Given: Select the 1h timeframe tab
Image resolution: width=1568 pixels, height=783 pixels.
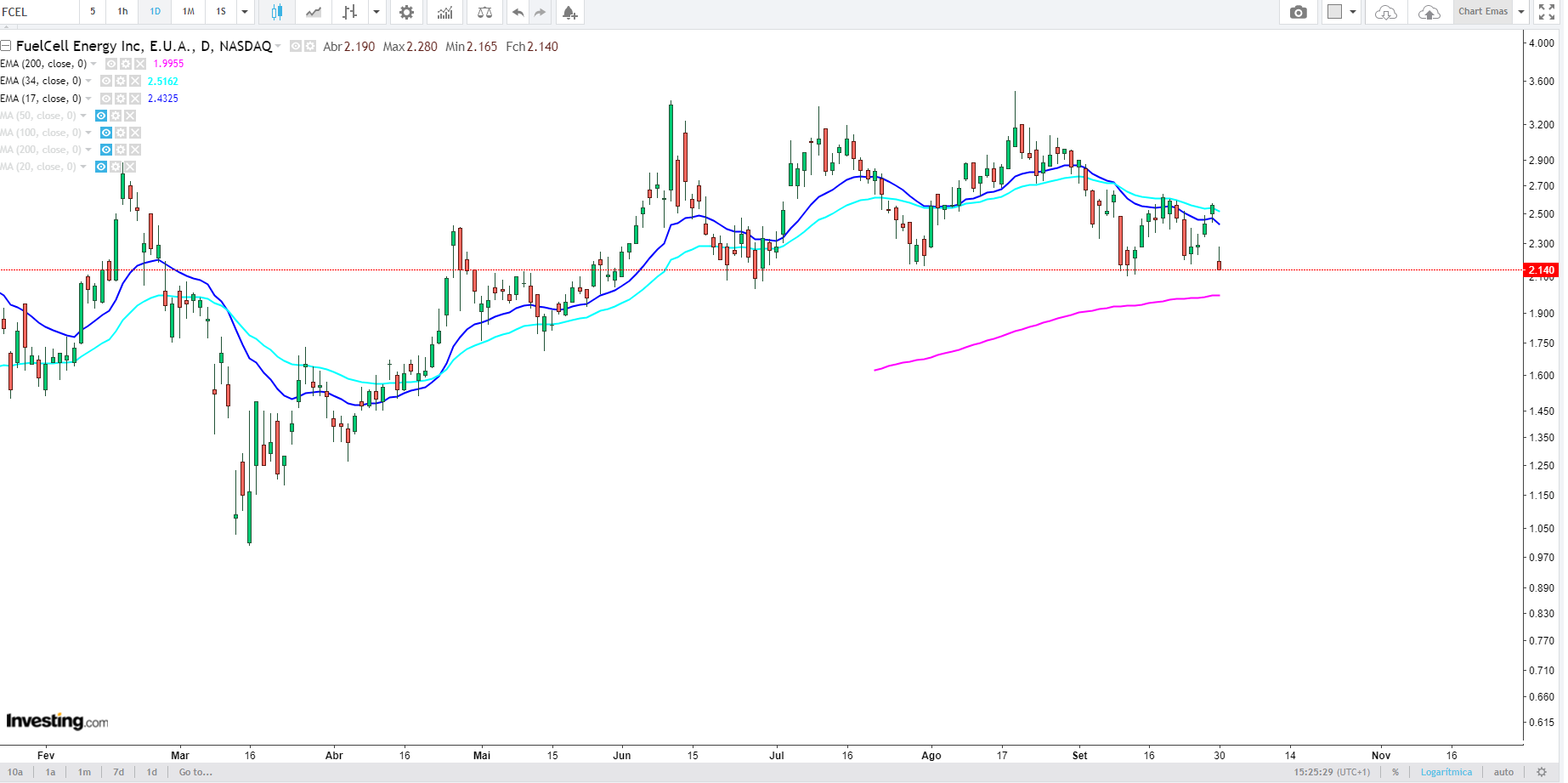Looking at the screenshot, I should point(122,12).
